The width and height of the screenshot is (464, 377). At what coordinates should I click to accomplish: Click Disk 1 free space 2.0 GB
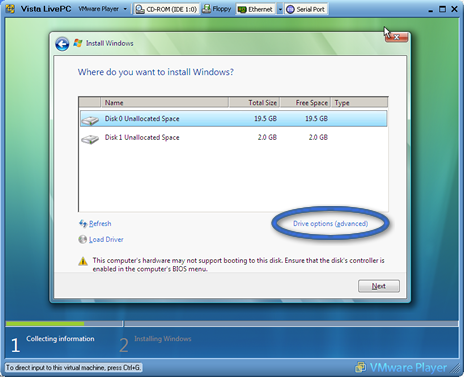click(x=318, y=137)
